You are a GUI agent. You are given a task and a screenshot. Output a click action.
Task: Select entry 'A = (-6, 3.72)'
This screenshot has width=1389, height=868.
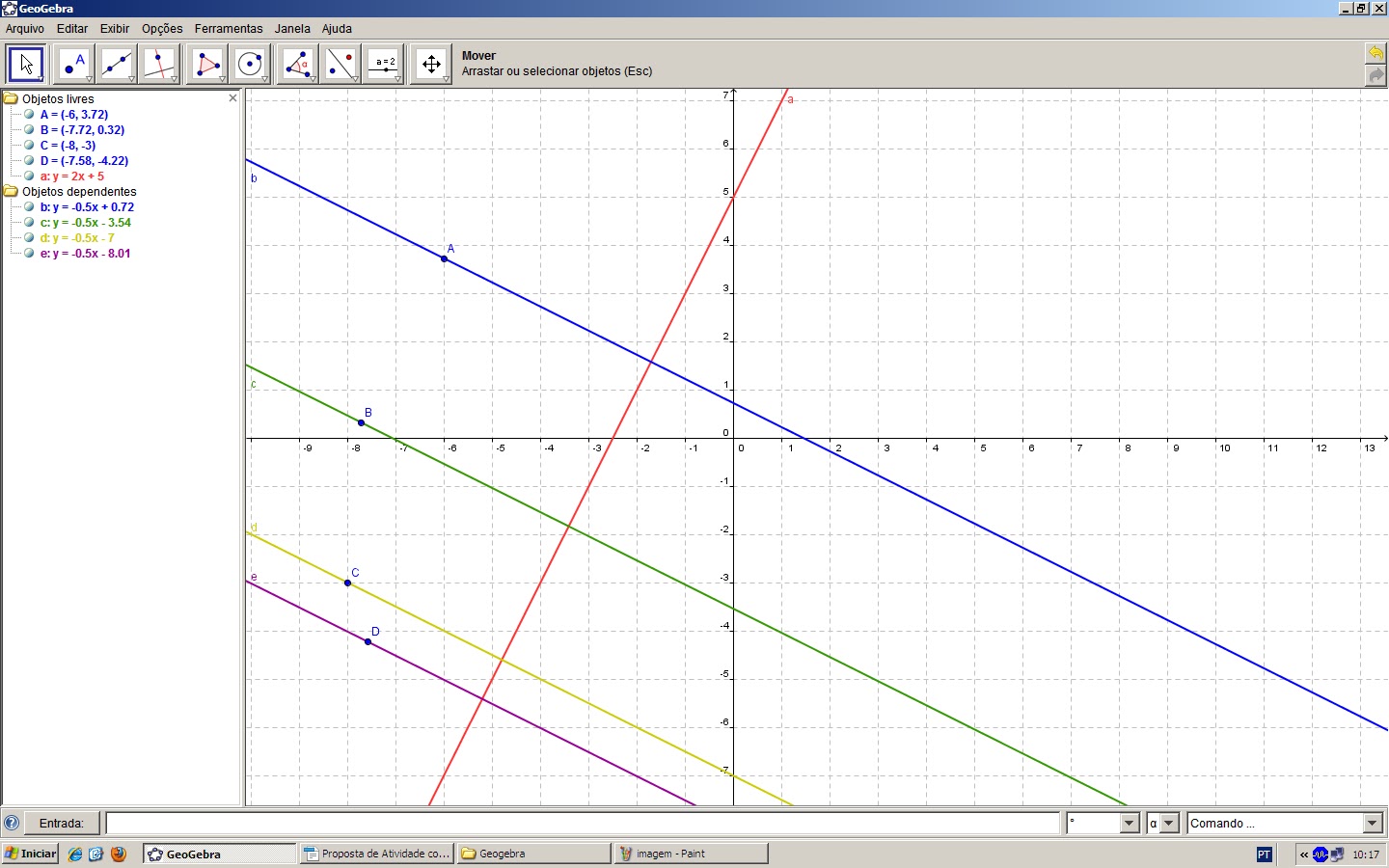pyautogui.click(x=74, y=115)
